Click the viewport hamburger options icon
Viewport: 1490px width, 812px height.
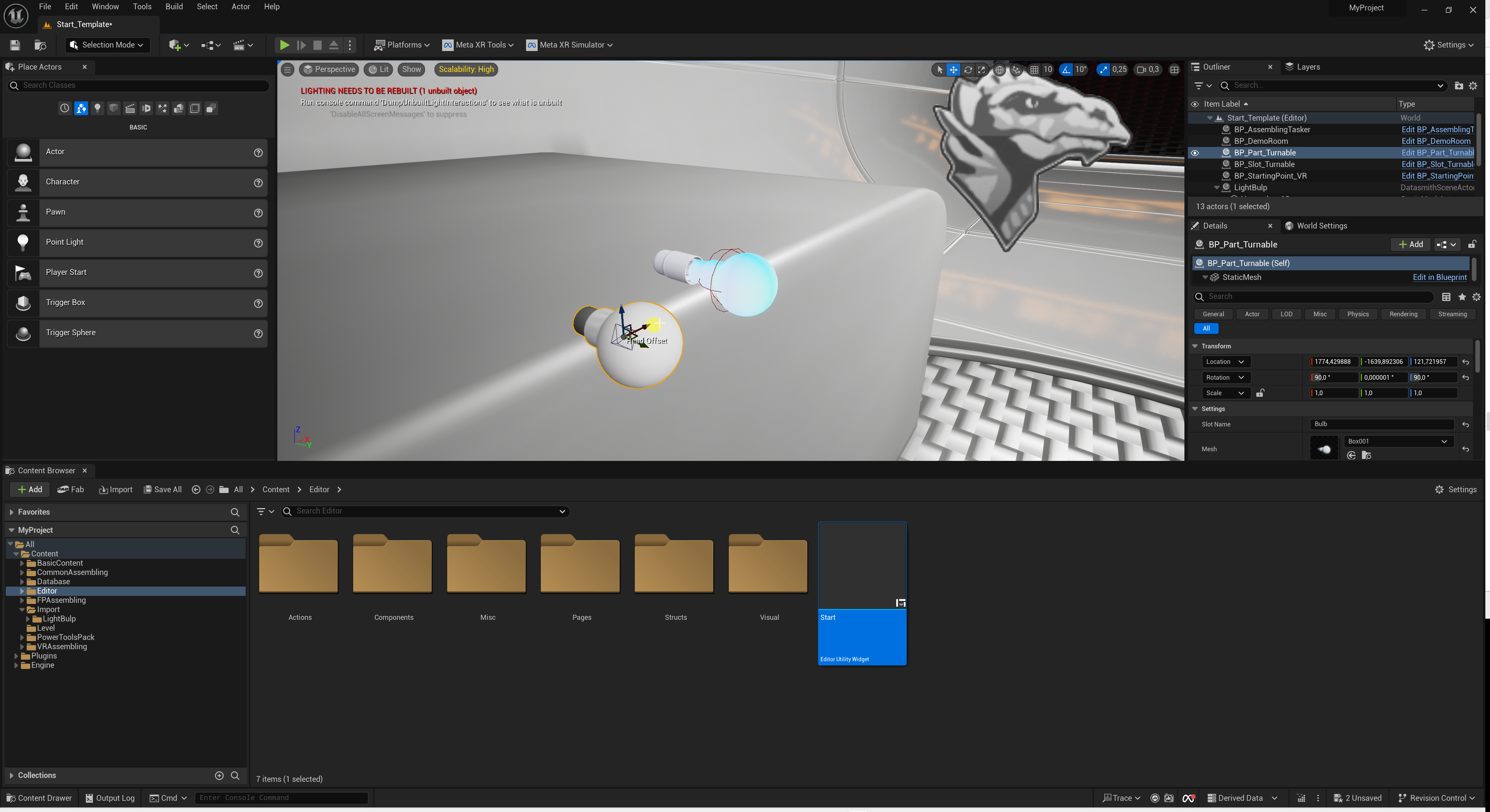tap(287, 69)
